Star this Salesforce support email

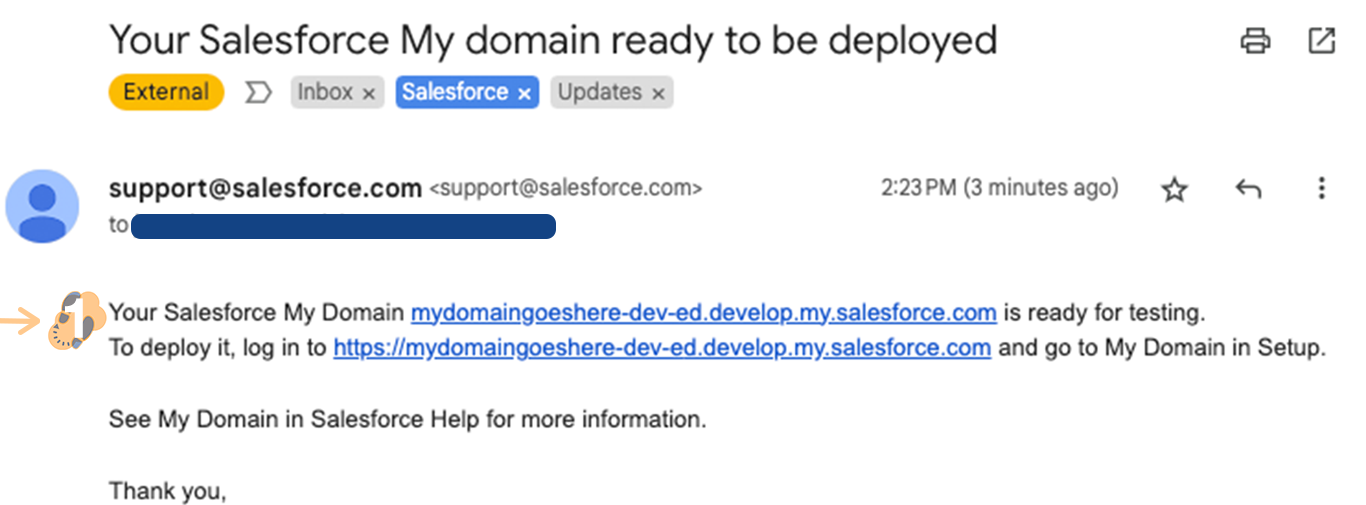(1174, 189)
